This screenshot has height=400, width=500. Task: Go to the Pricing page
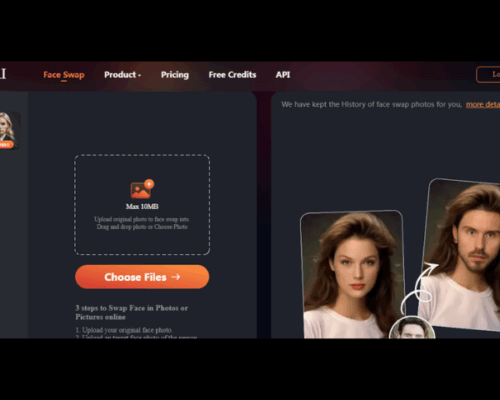tap(175, 75)
